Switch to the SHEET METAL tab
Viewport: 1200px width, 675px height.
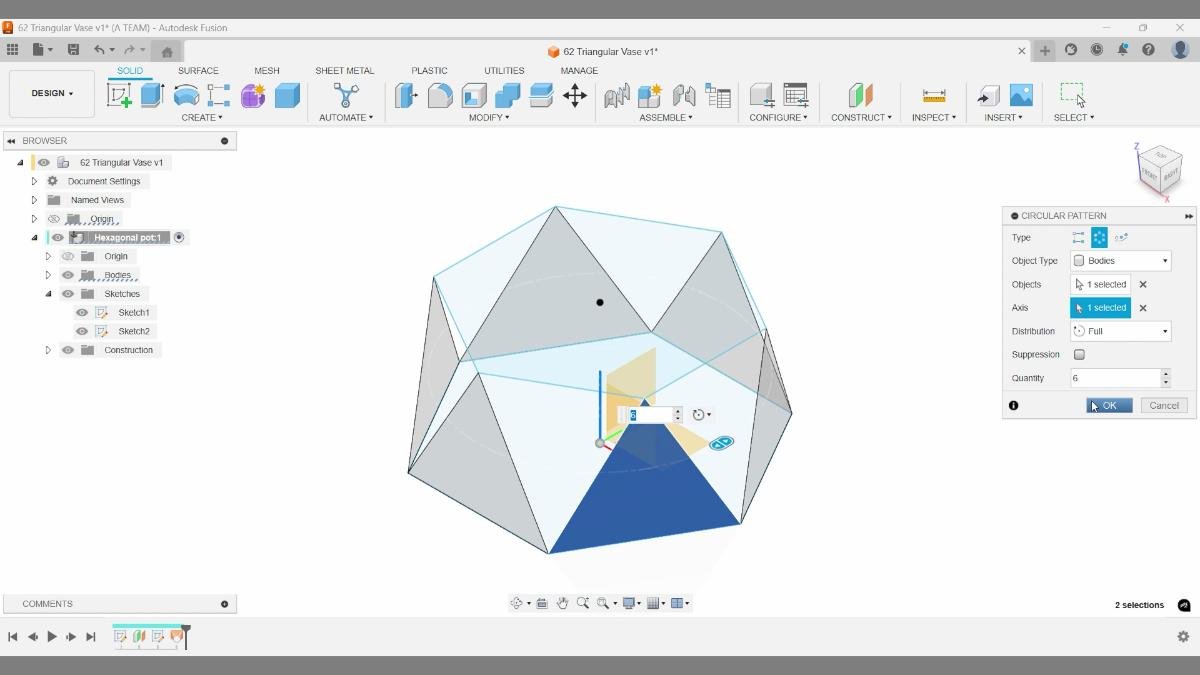pyautogui.click(x=345, y=71)
